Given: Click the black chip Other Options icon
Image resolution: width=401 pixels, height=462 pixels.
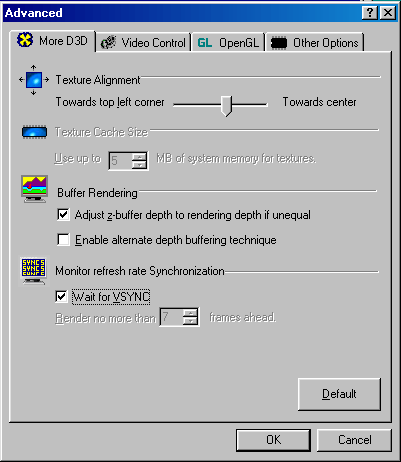Looking at the screenshot, I should pos(279,43).
